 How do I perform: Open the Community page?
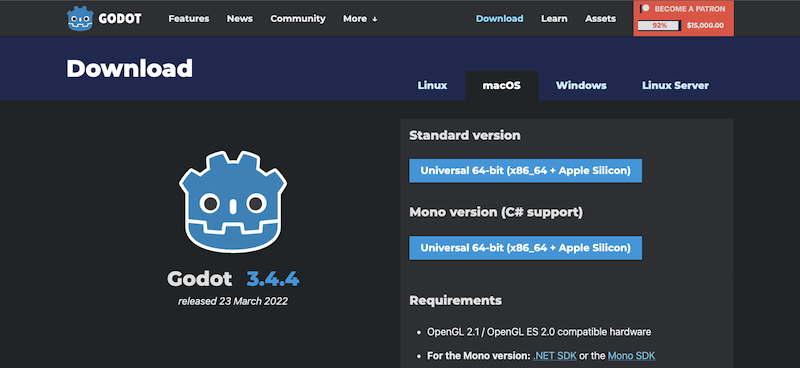pyautogui.click(x=298, y=18)
